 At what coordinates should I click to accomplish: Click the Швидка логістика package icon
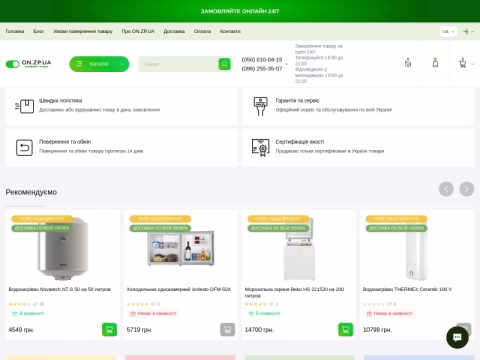pos(25,107)
